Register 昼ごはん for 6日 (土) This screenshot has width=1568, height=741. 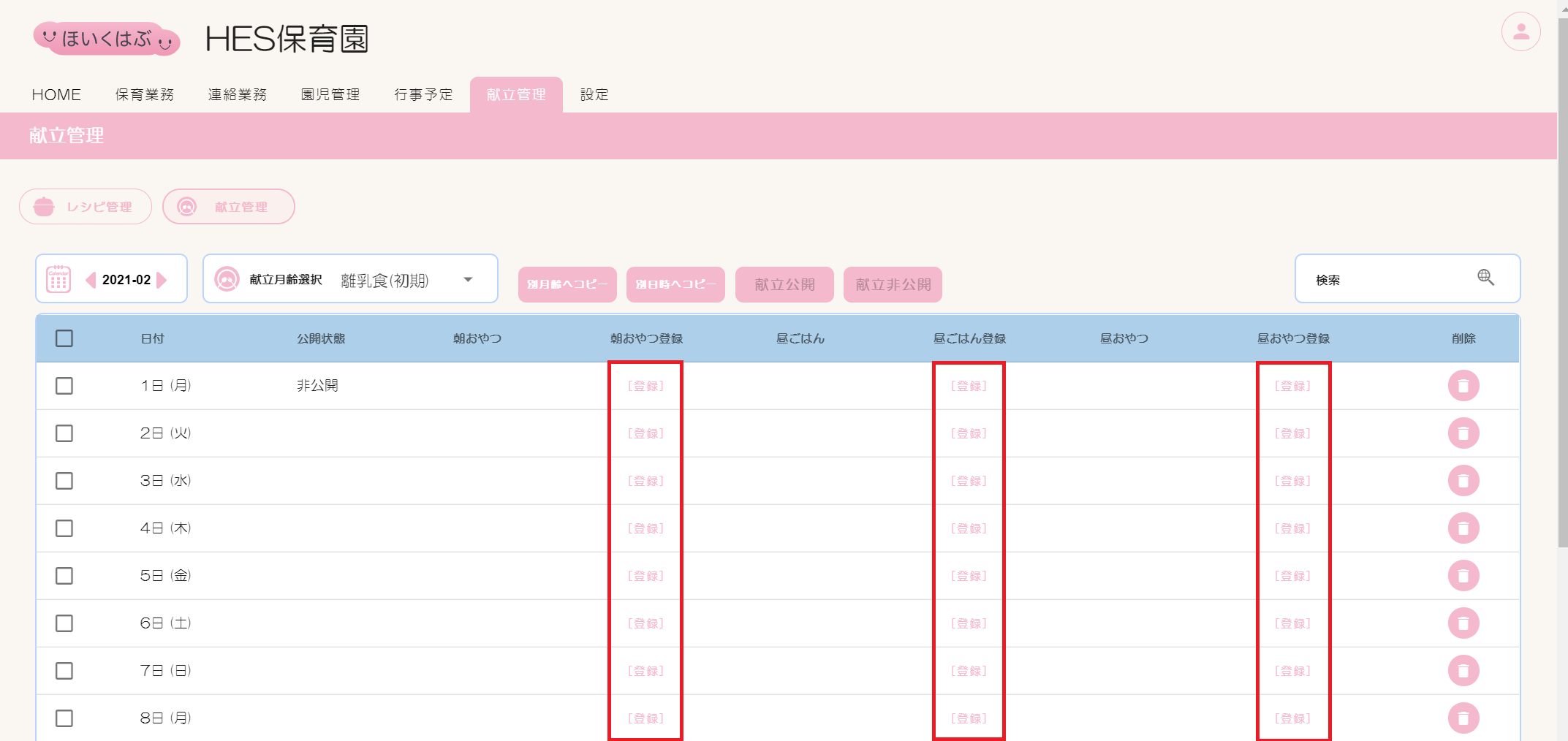point(969,623)
